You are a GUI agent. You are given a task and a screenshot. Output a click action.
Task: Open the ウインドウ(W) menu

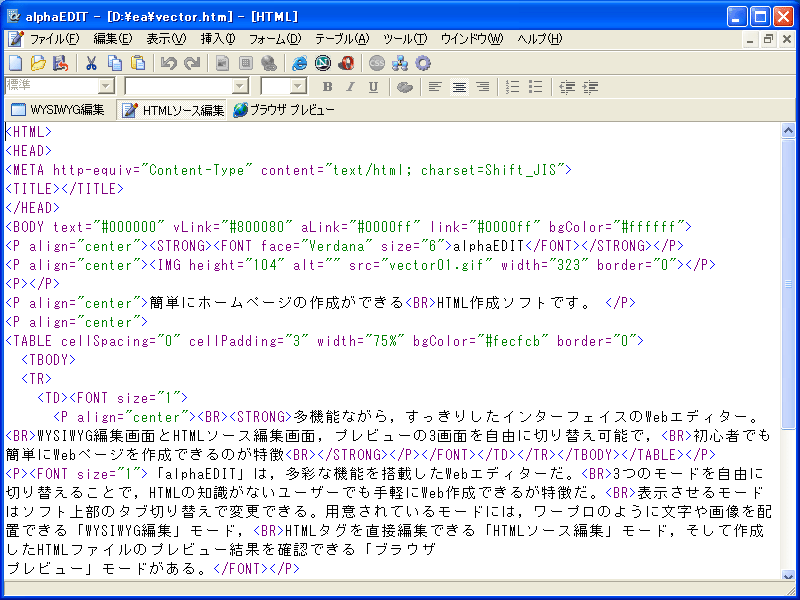pos(472,39)
